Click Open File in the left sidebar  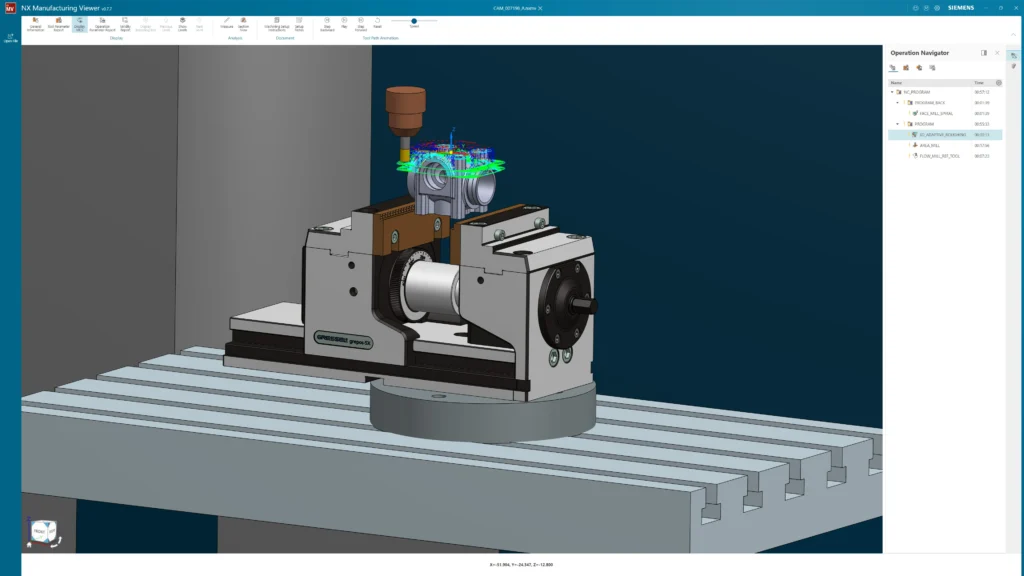[x=10, y=38]
